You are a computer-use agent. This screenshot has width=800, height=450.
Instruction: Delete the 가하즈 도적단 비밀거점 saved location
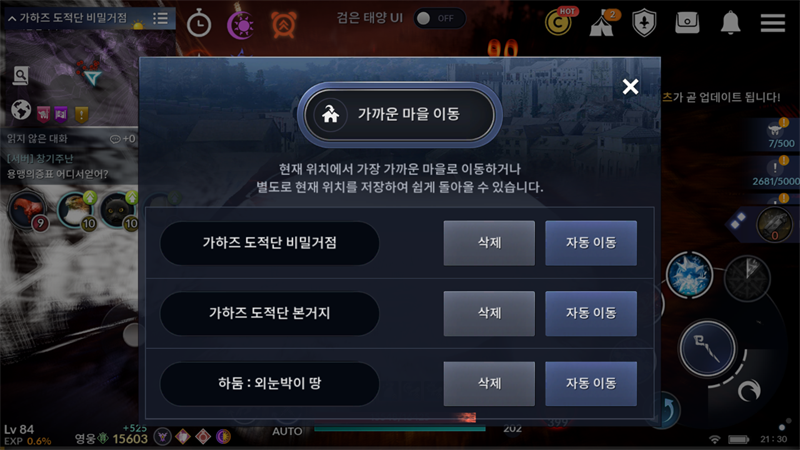(489, 243)
